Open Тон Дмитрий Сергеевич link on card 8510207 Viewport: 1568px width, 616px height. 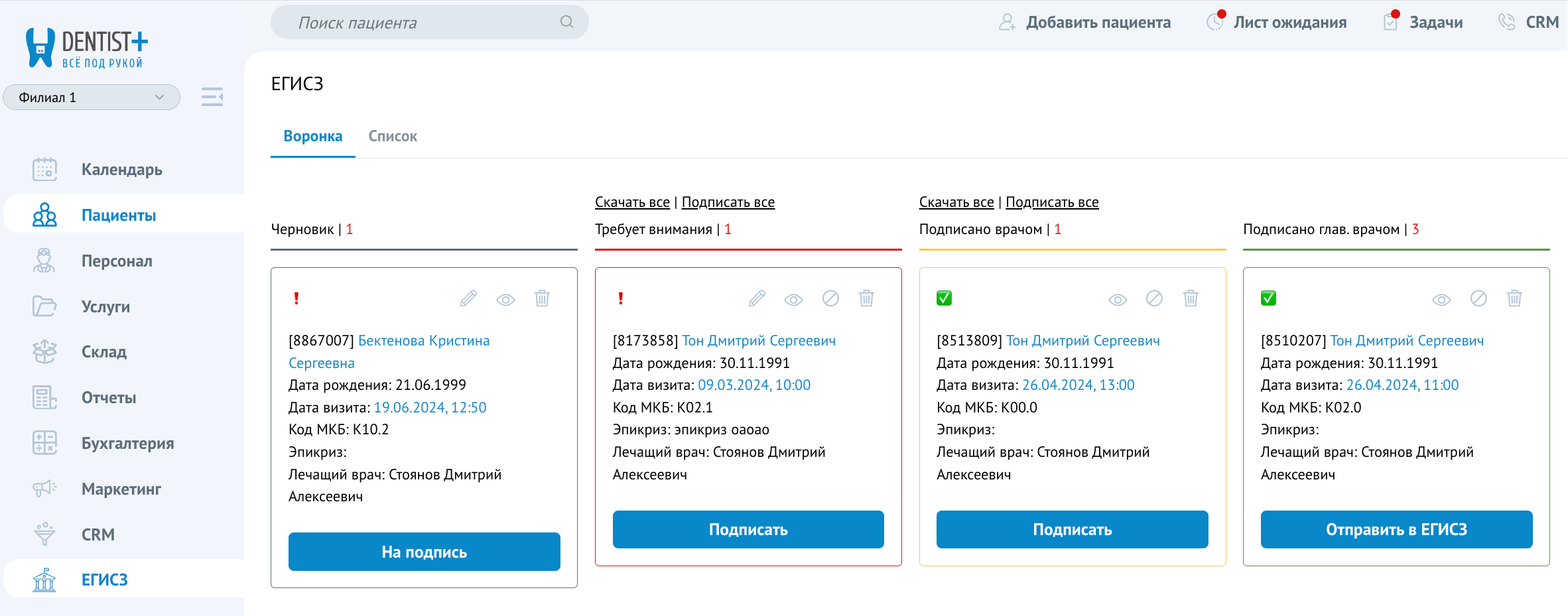click(1407, 341)
